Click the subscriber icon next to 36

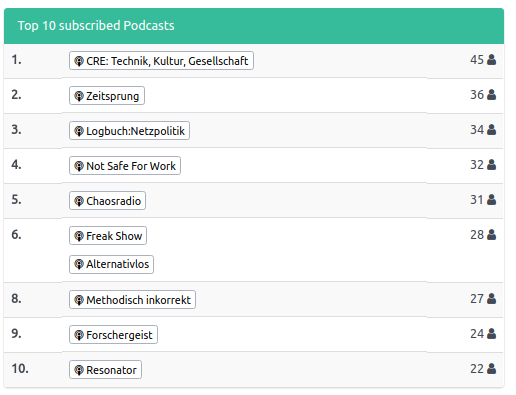(491, 95)
